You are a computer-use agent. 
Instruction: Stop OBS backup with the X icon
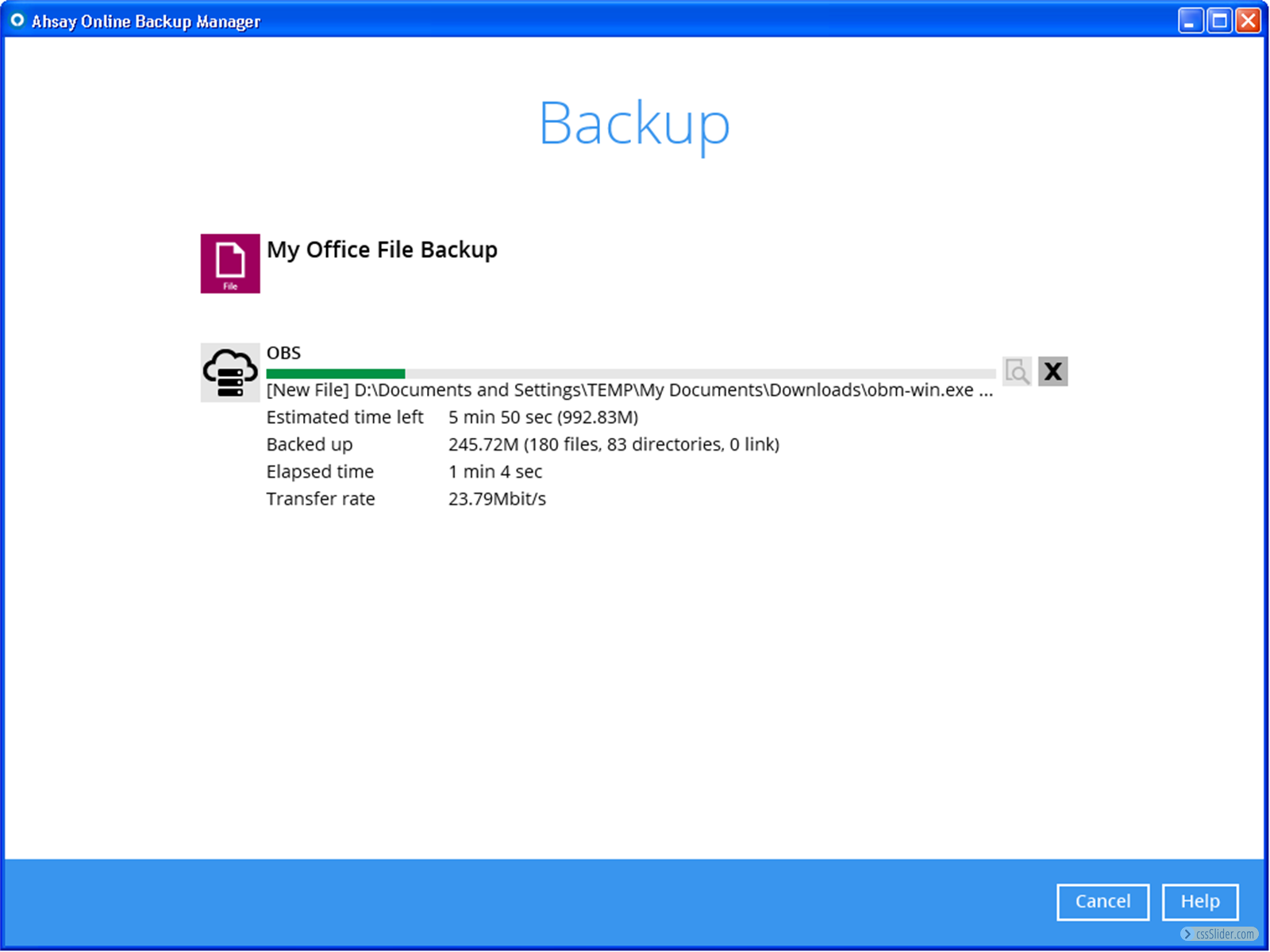pos(1053,371)
